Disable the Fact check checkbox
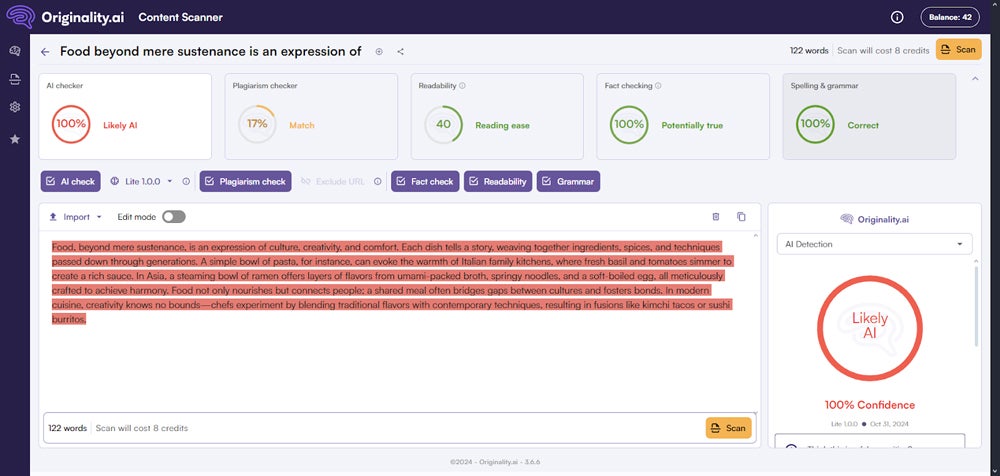 pyautogui.click(x=425, y=181)
